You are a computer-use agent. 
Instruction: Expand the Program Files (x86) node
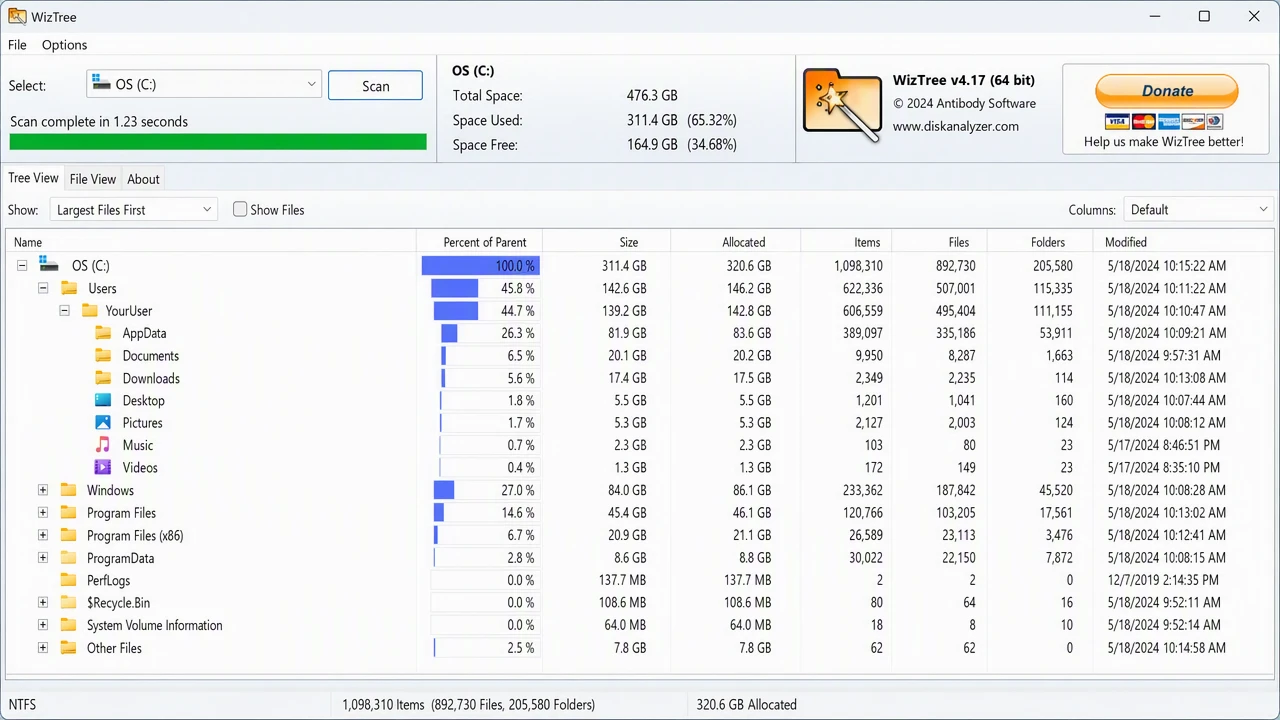pyautogui.click(x=43, y=535)
